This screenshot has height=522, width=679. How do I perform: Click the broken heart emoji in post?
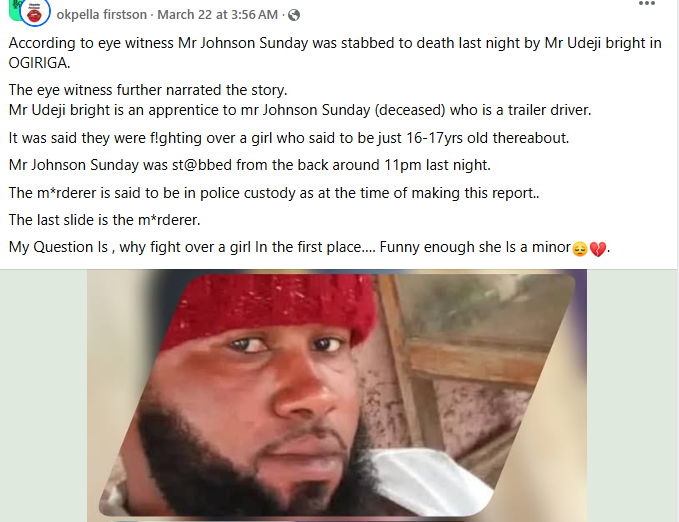[x=598, y=248]
